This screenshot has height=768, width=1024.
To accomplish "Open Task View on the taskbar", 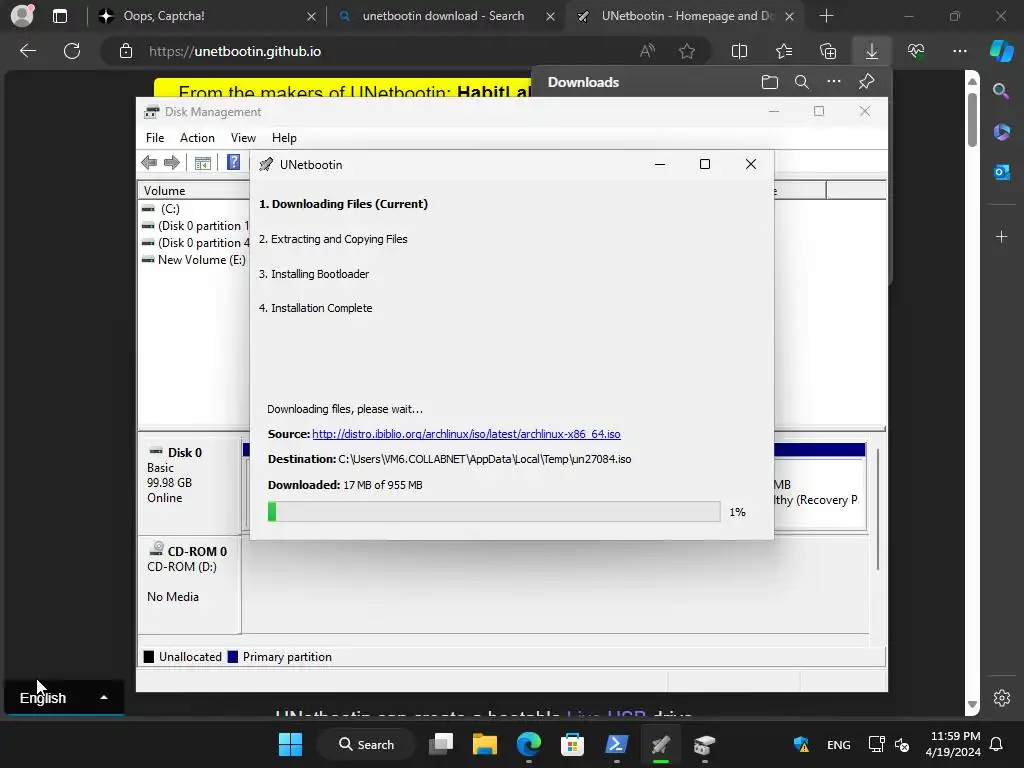I will (441, 744).
